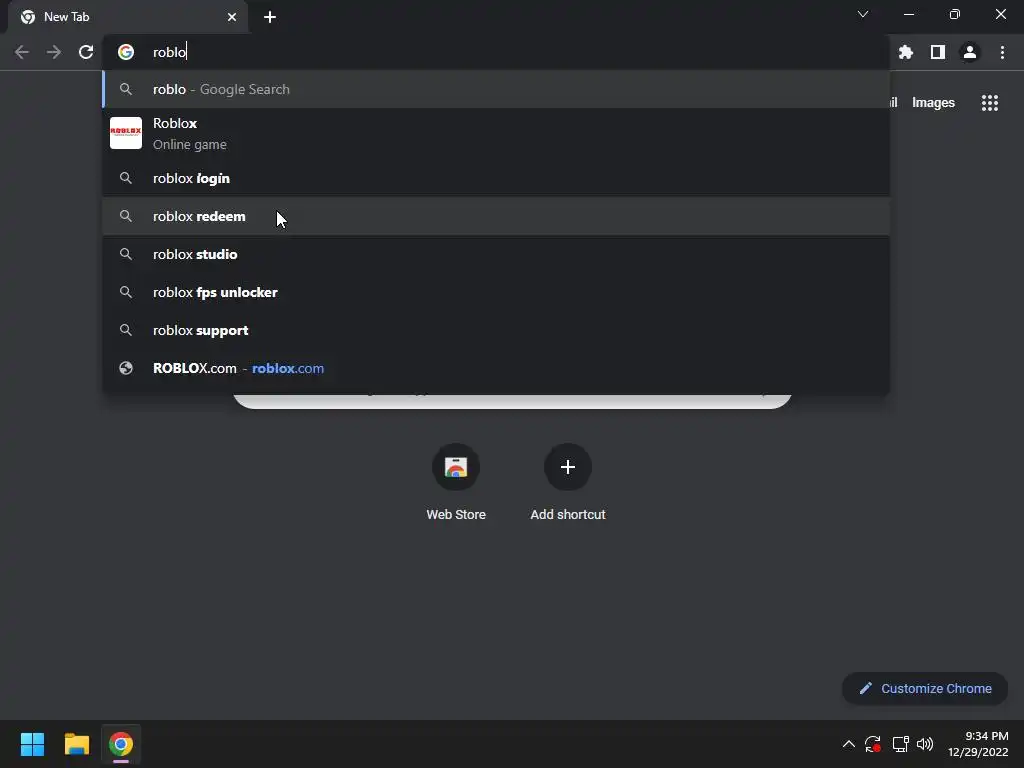Click the magnifier icon beside roblox studio

126,254
